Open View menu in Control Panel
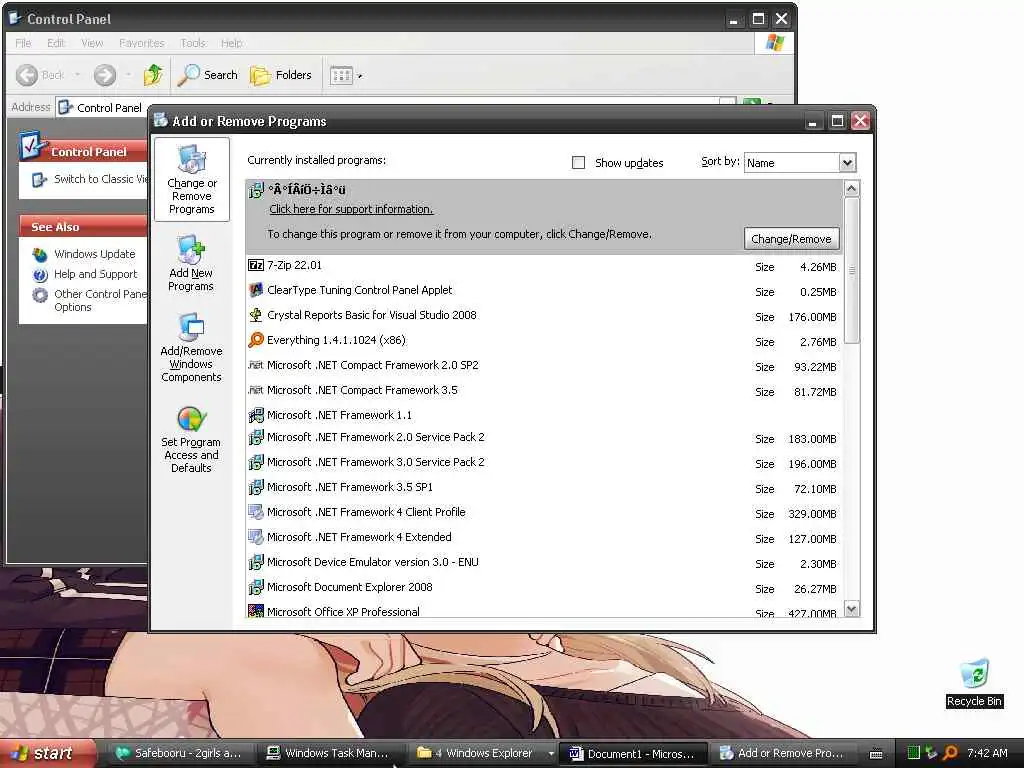The image size is (1024, 768). pyautogui.click(x=92, y=43)
